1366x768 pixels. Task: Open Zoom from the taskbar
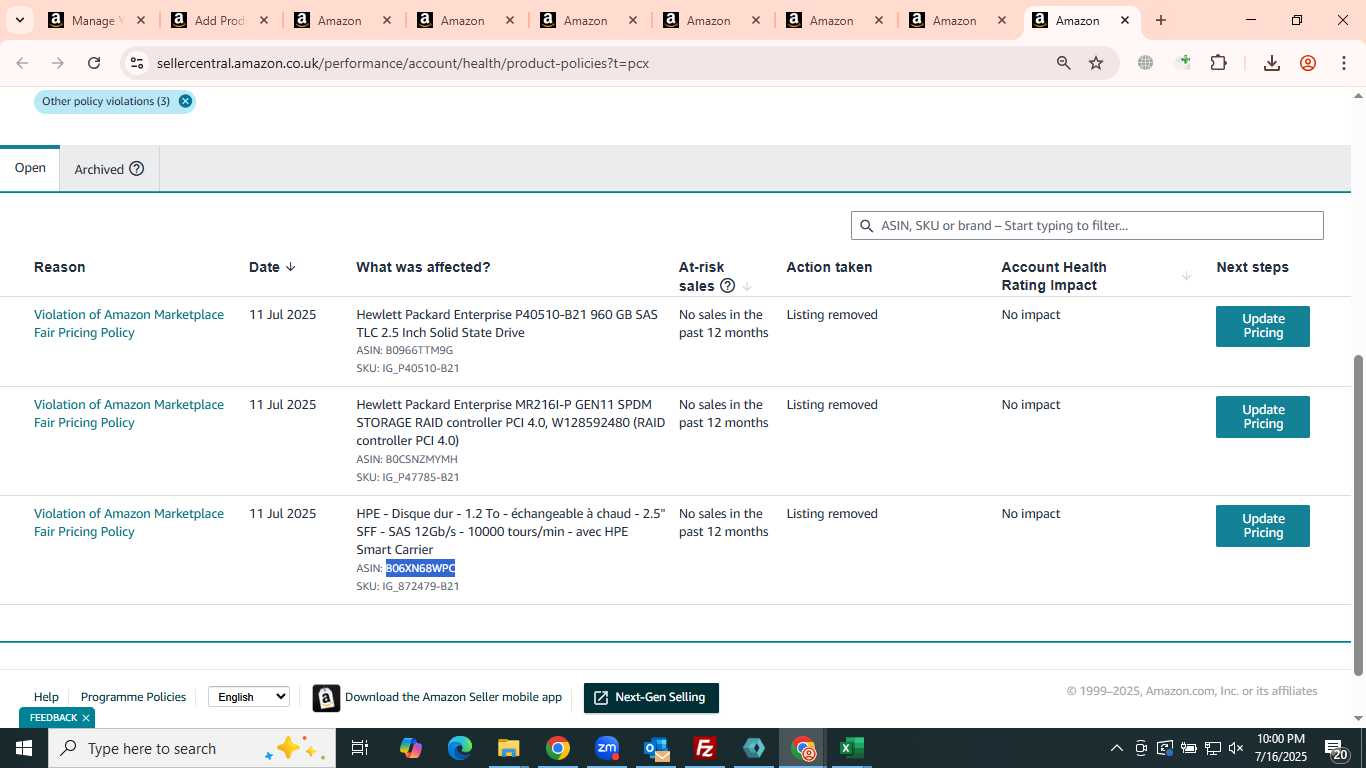[x=607, y=748]
